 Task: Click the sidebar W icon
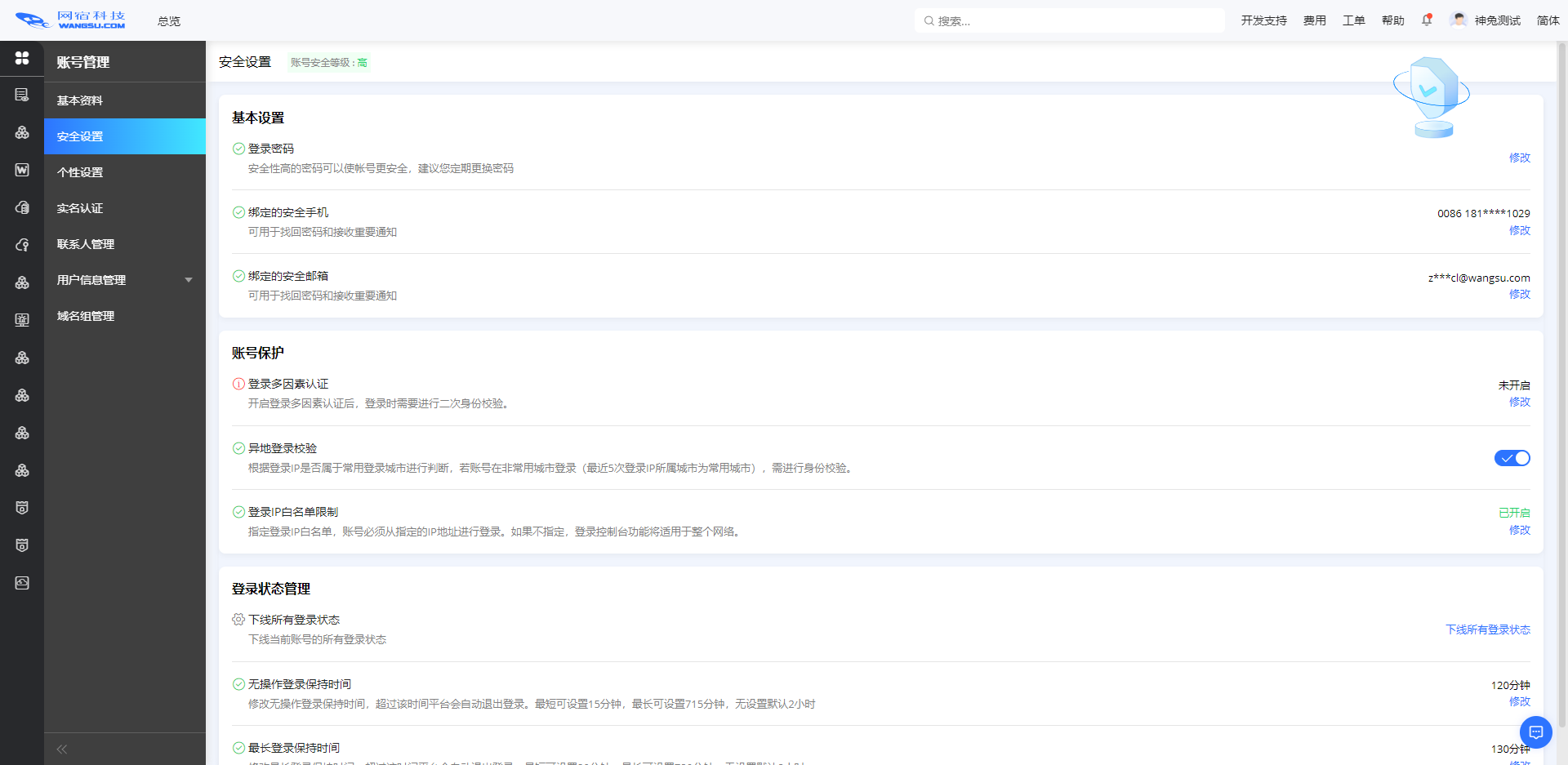click(22, 170)
